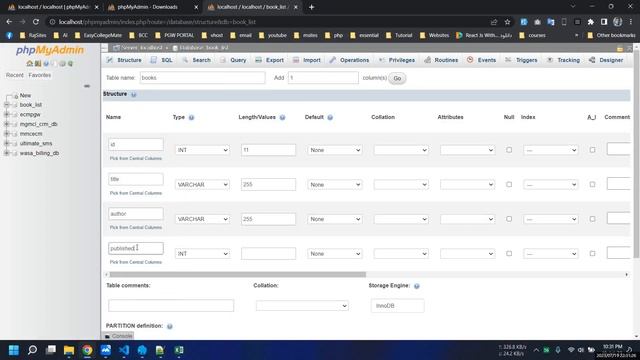This screenshot has width=640, height=360.
Task: Click help icon beside PARTITION definition
Action: [x=170, y=326]
